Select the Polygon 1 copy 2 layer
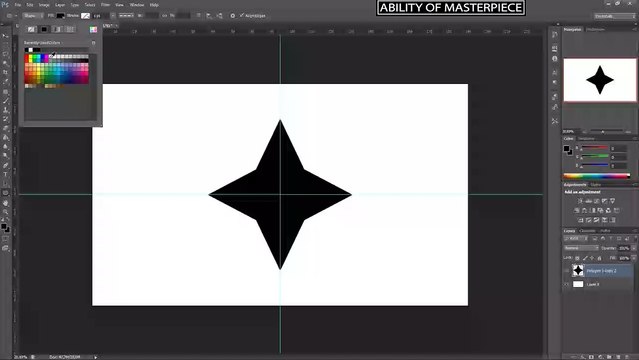Image resolution: width=639 pixels, height=360 pixels. 602,271
